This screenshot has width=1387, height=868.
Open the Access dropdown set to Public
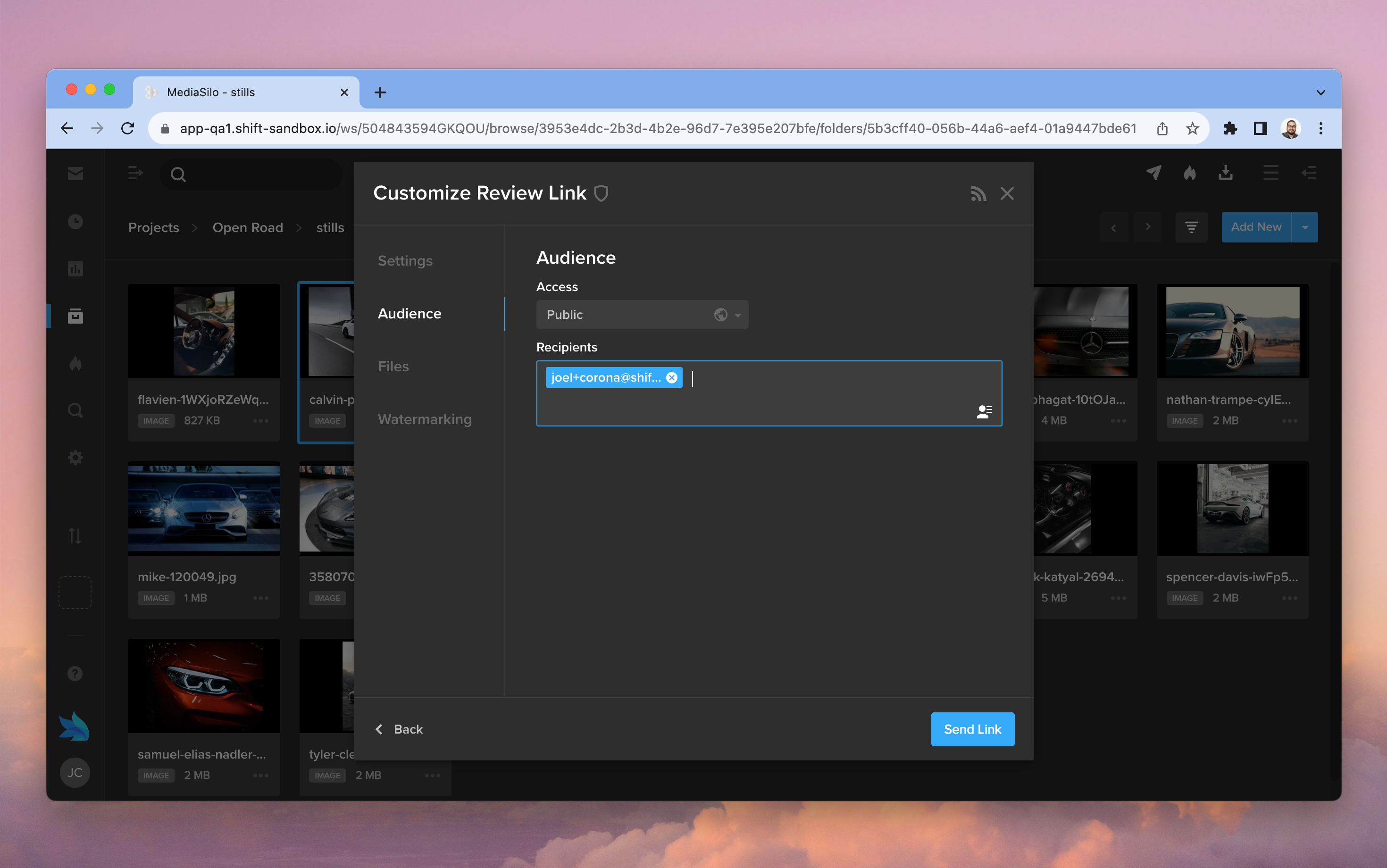[642, 315]
